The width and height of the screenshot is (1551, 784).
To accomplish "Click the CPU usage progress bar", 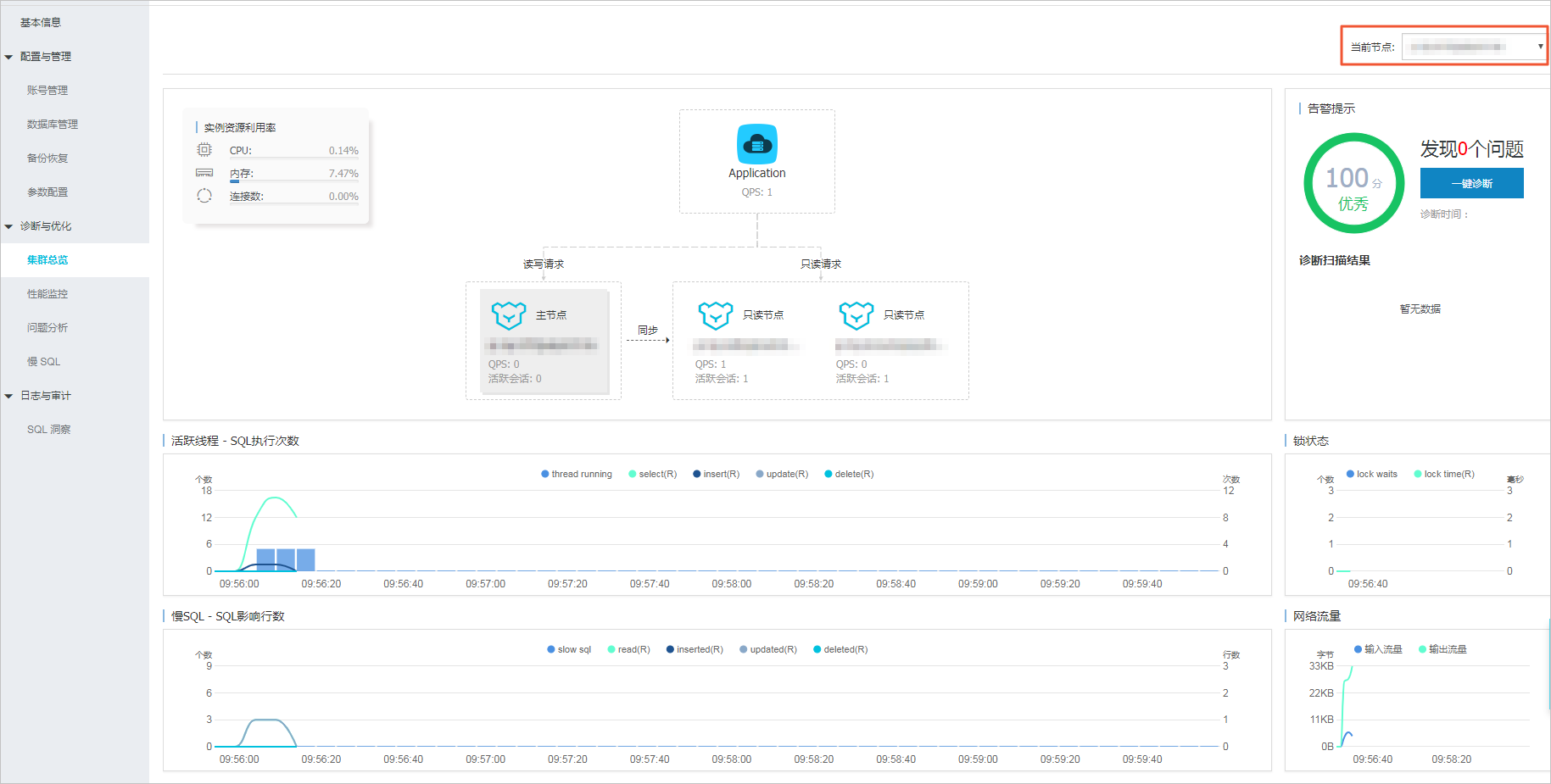I will coord(293,158).
